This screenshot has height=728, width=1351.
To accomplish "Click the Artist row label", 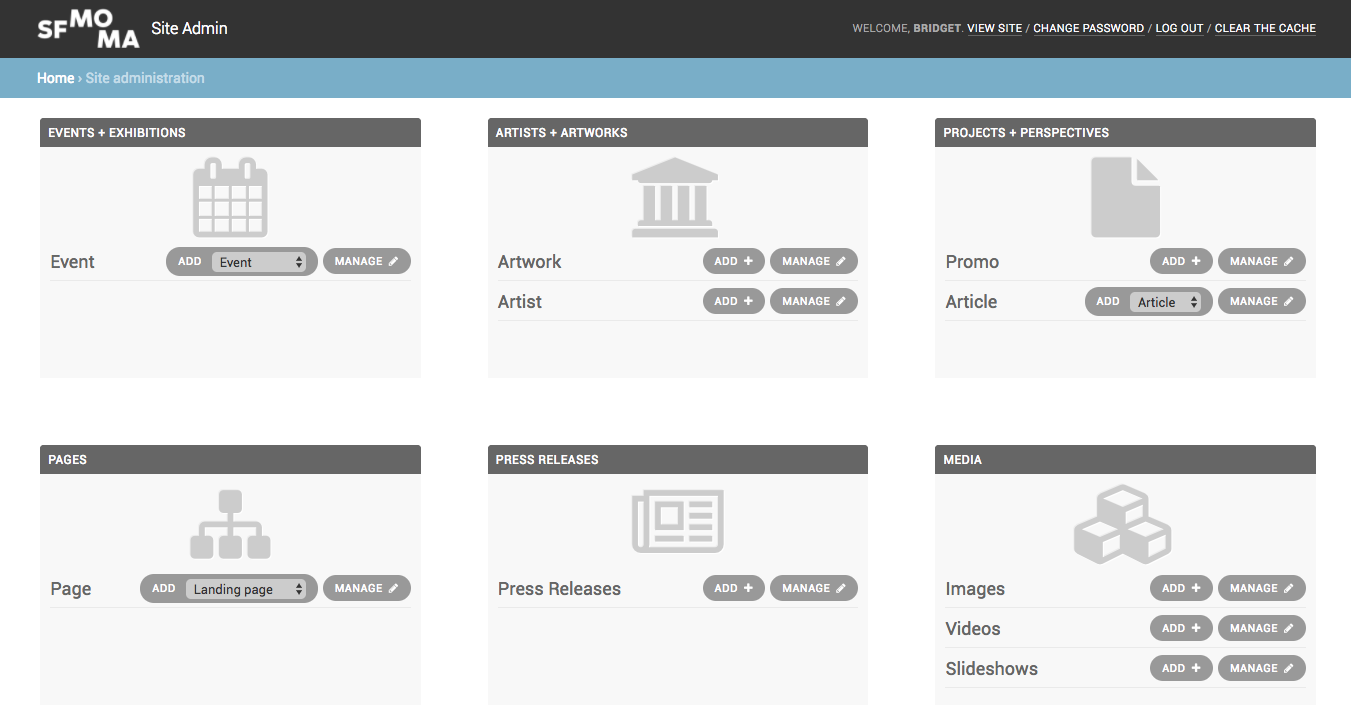I will click(x=520, y=302).
